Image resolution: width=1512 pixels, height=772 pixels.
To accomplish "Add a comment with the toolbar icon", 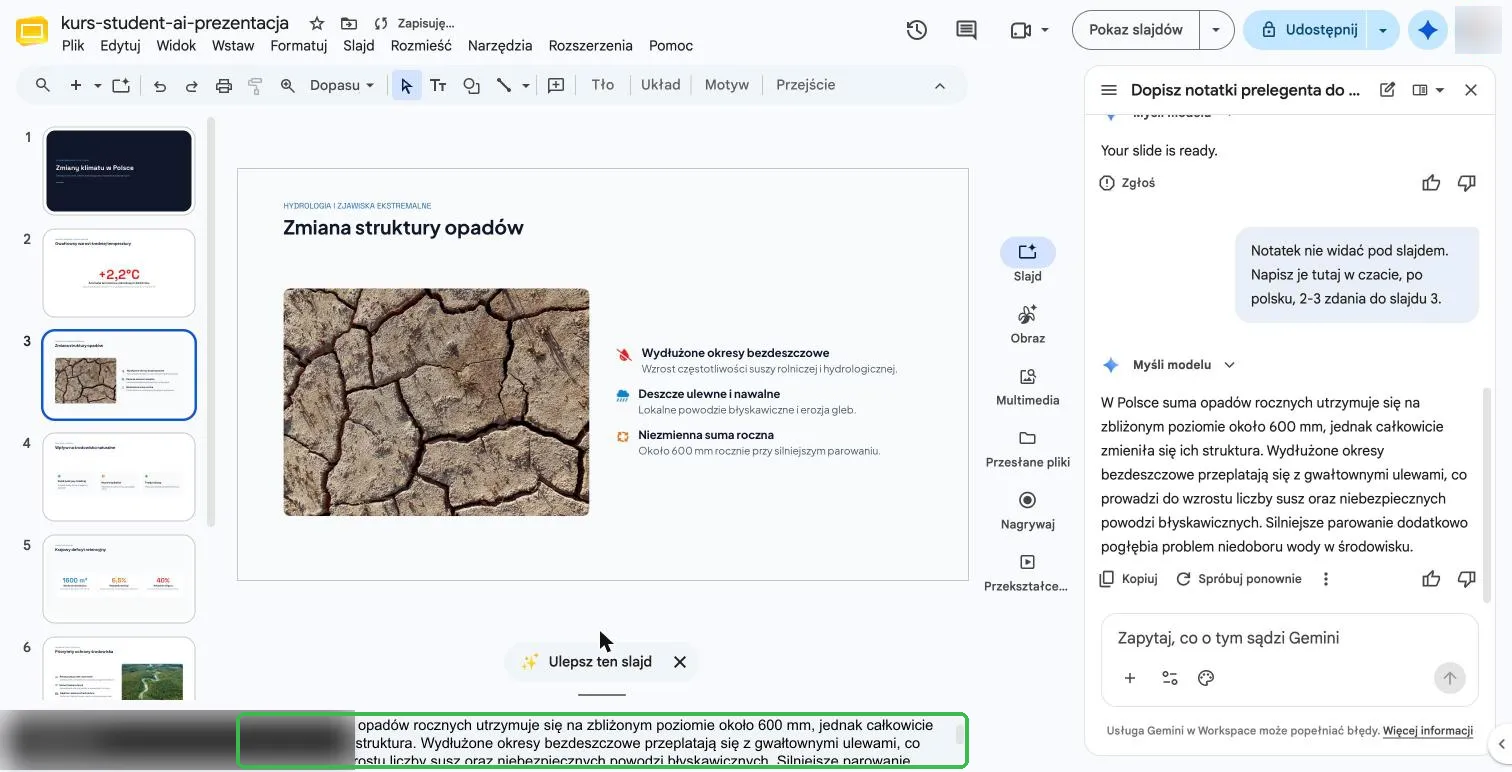I will coord(556,85).
